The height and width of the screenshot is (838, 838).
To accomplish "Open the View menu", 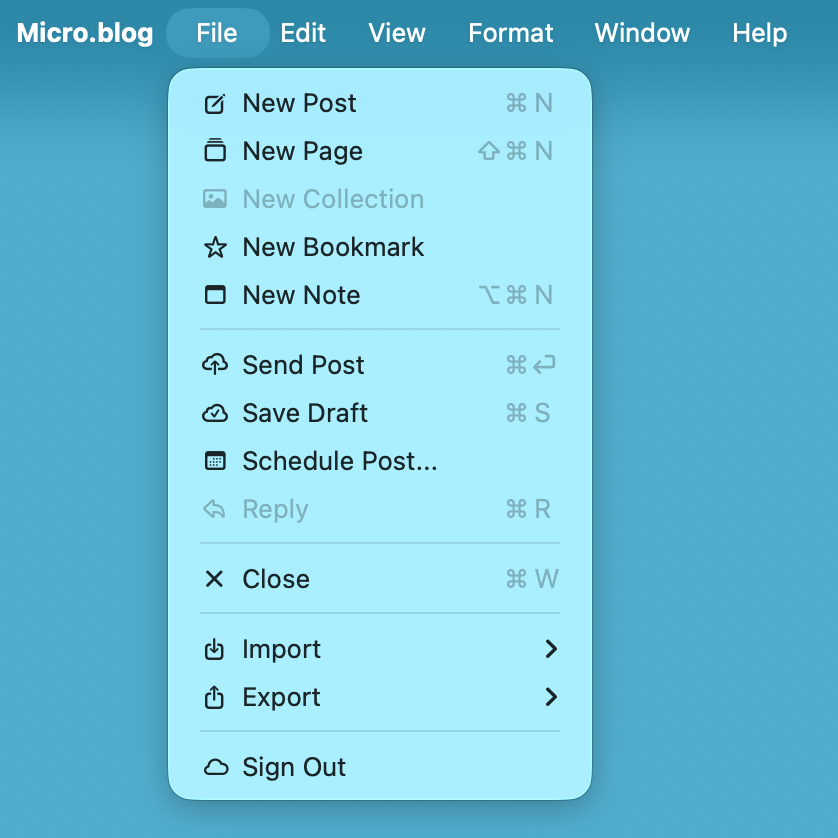I will 397,33.
